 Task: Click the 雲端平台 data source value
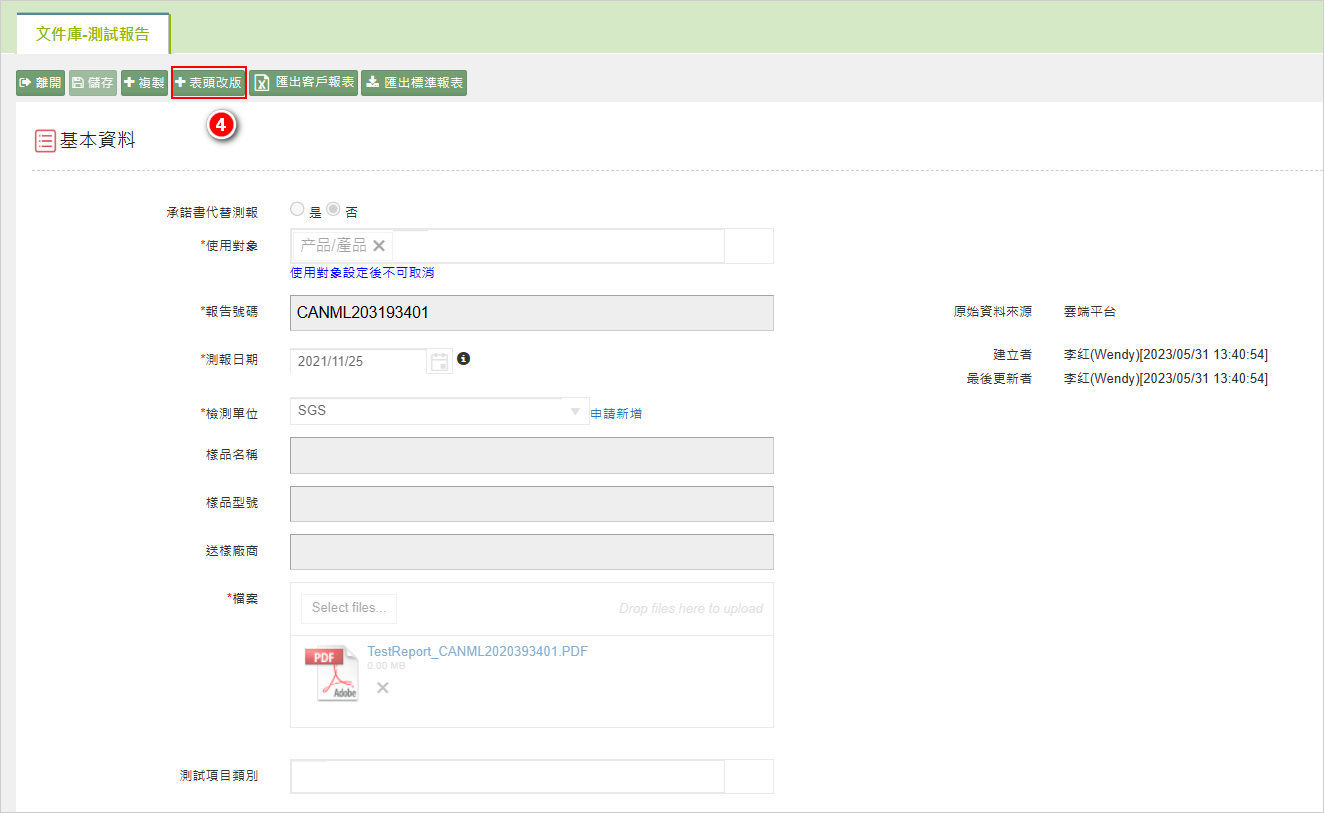[x=1090, y=312]
